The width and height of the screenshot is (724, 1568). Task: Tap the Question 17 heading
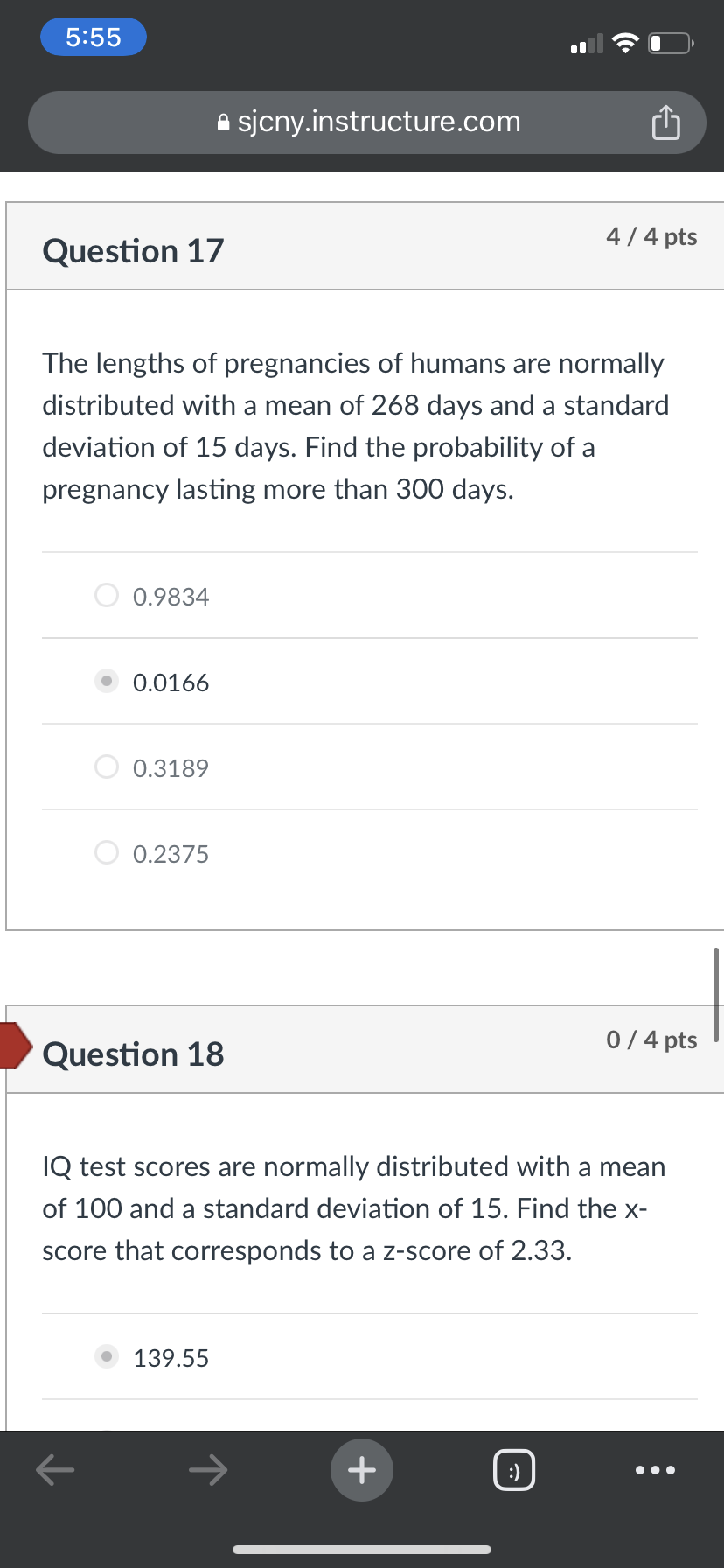[133, 251]
